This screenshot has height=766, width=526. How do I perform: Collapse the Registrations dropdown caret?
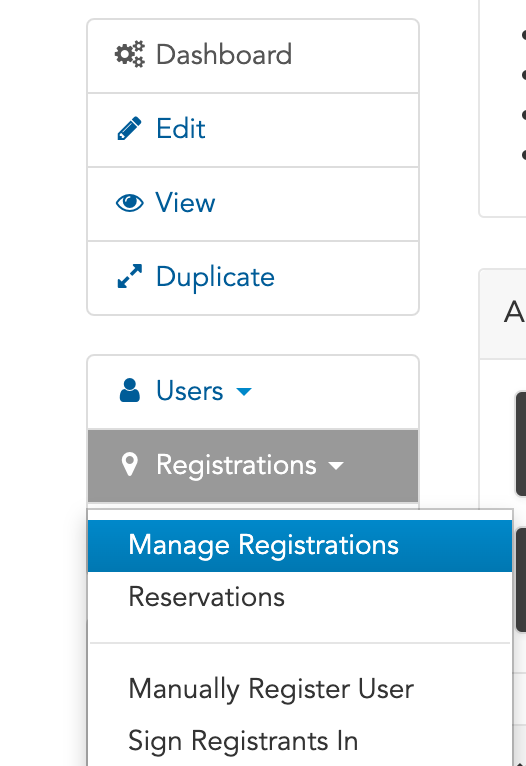[336, 466]
